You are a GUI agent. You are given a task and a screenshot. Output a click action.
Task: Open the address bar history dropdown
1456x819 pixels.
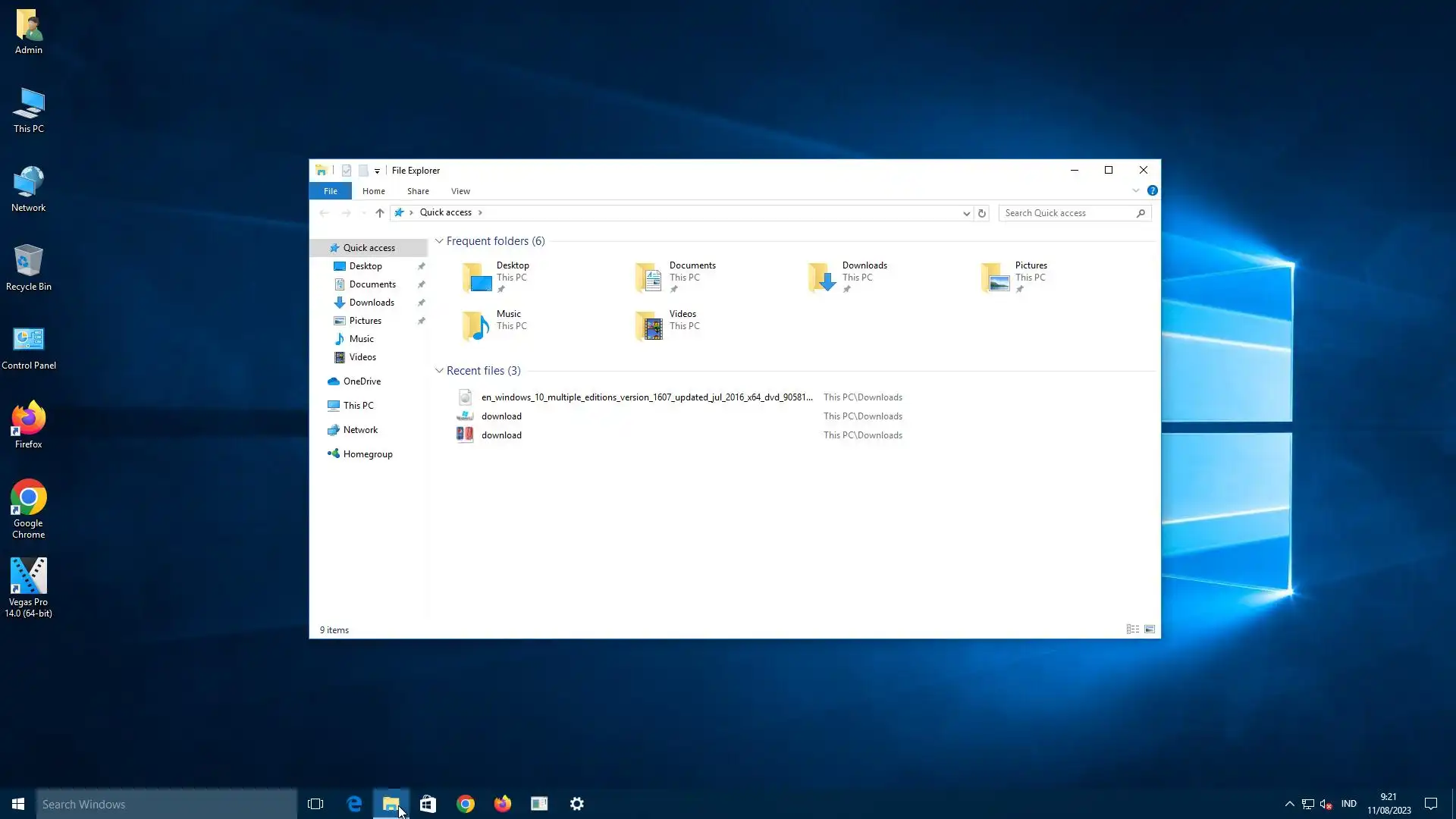pyautogui.click(x=966, y=213)
